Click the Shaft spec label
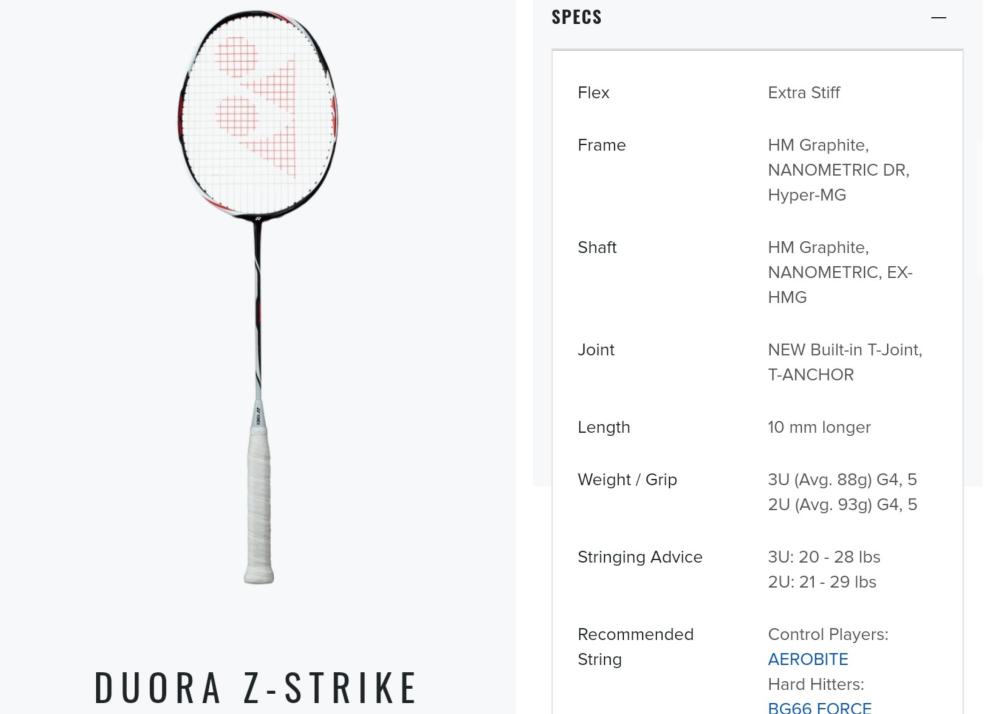The image size is (1000, 714). [597, 247]
